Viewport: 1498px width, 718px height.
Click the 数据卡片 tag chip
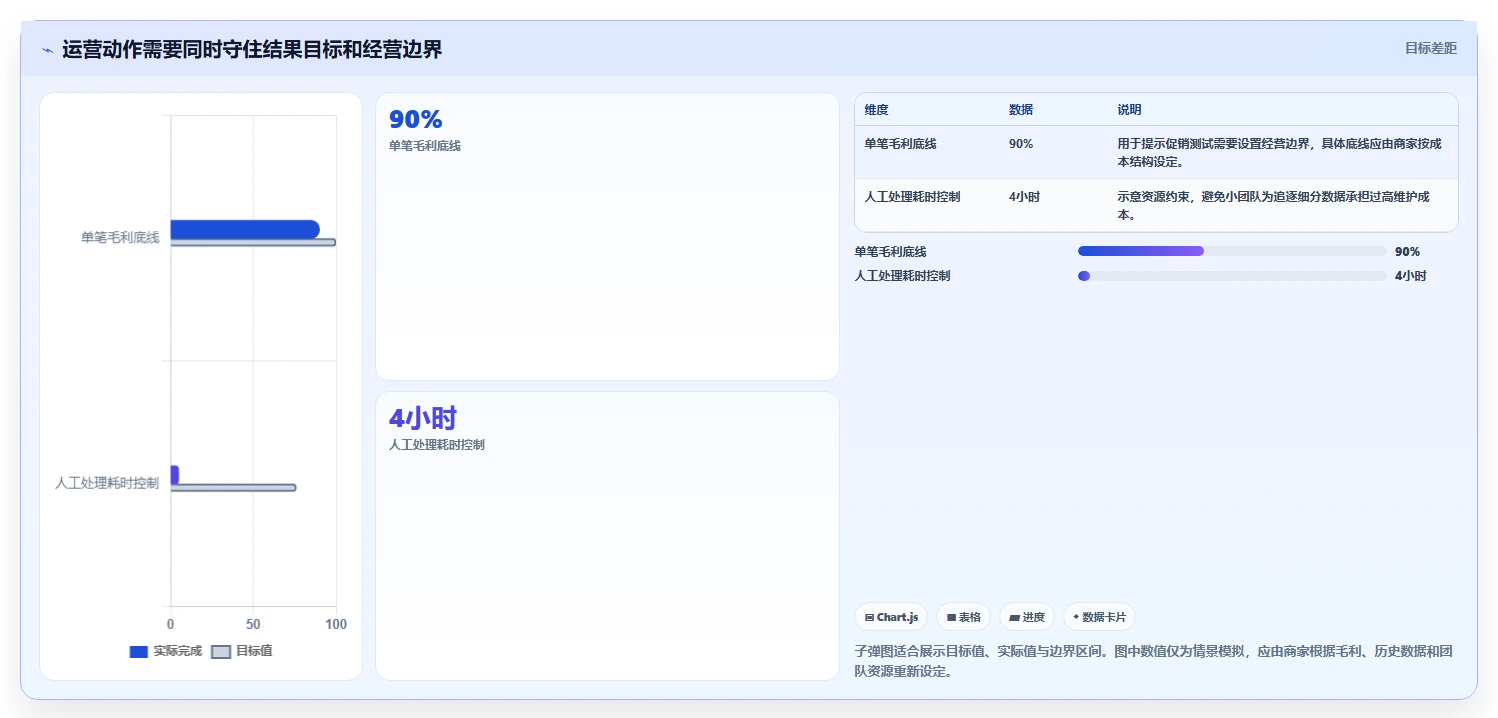[x=1100, y=617]
